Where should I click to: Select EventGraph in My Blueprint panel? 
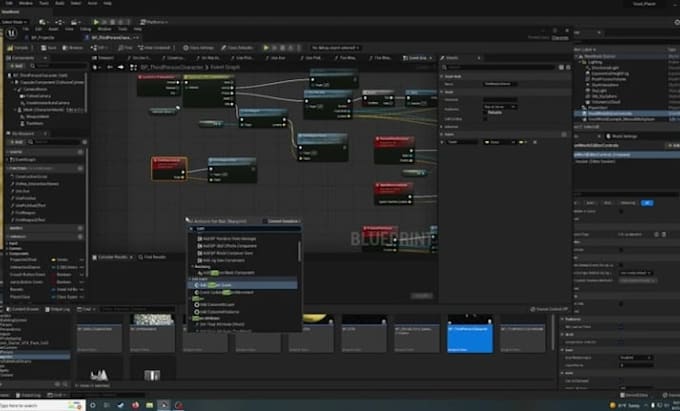click(25, 160)
